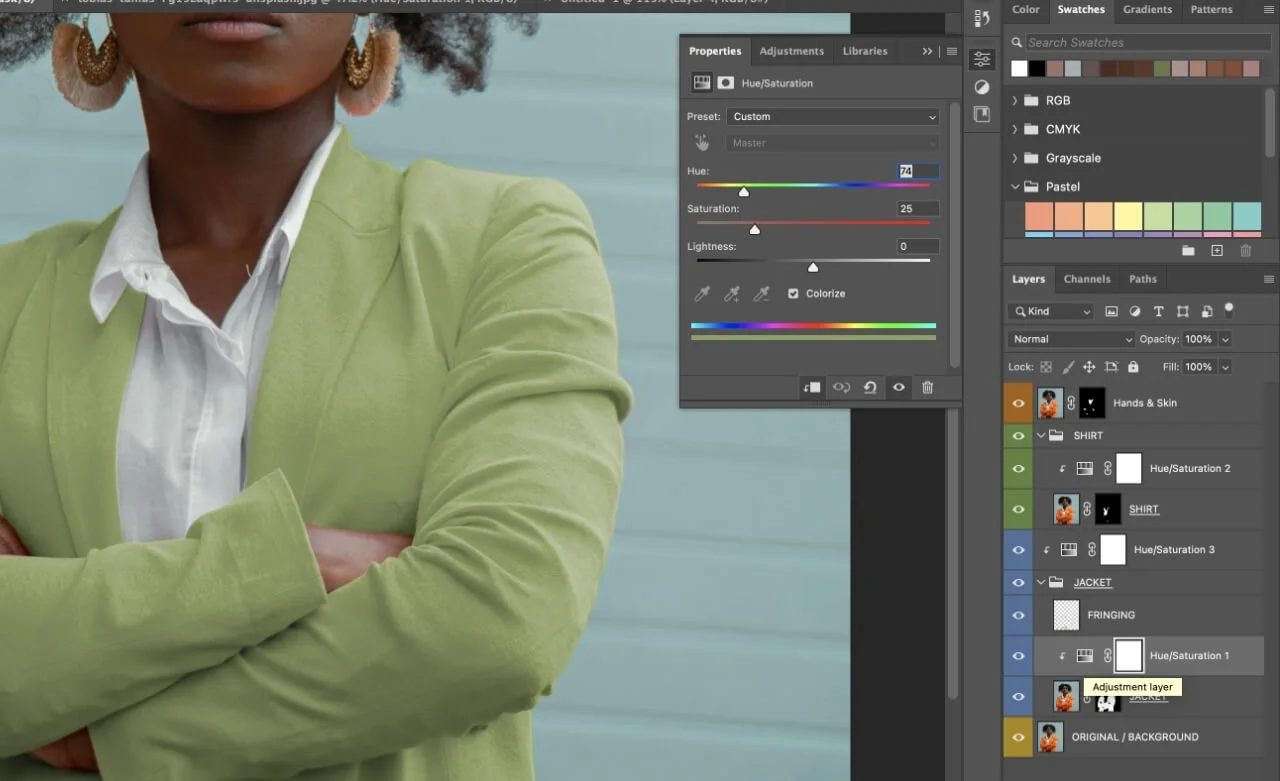Select the on-image adjustment tool in Hue/Saturation
Viewport: 1280px width, 781px height.
[702, 142]
